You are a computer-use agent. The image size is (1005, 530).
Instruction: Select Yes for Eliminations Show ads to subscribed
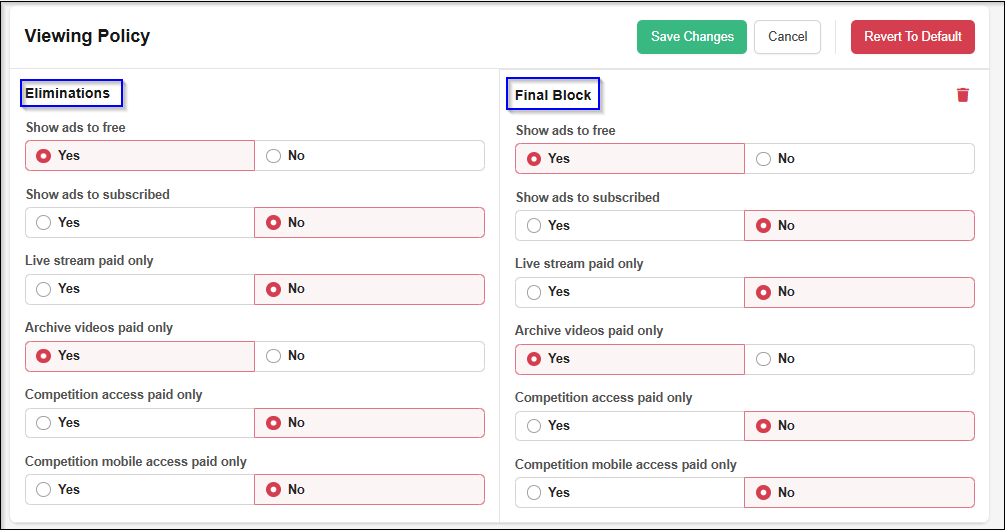click(x=44, y=223)
